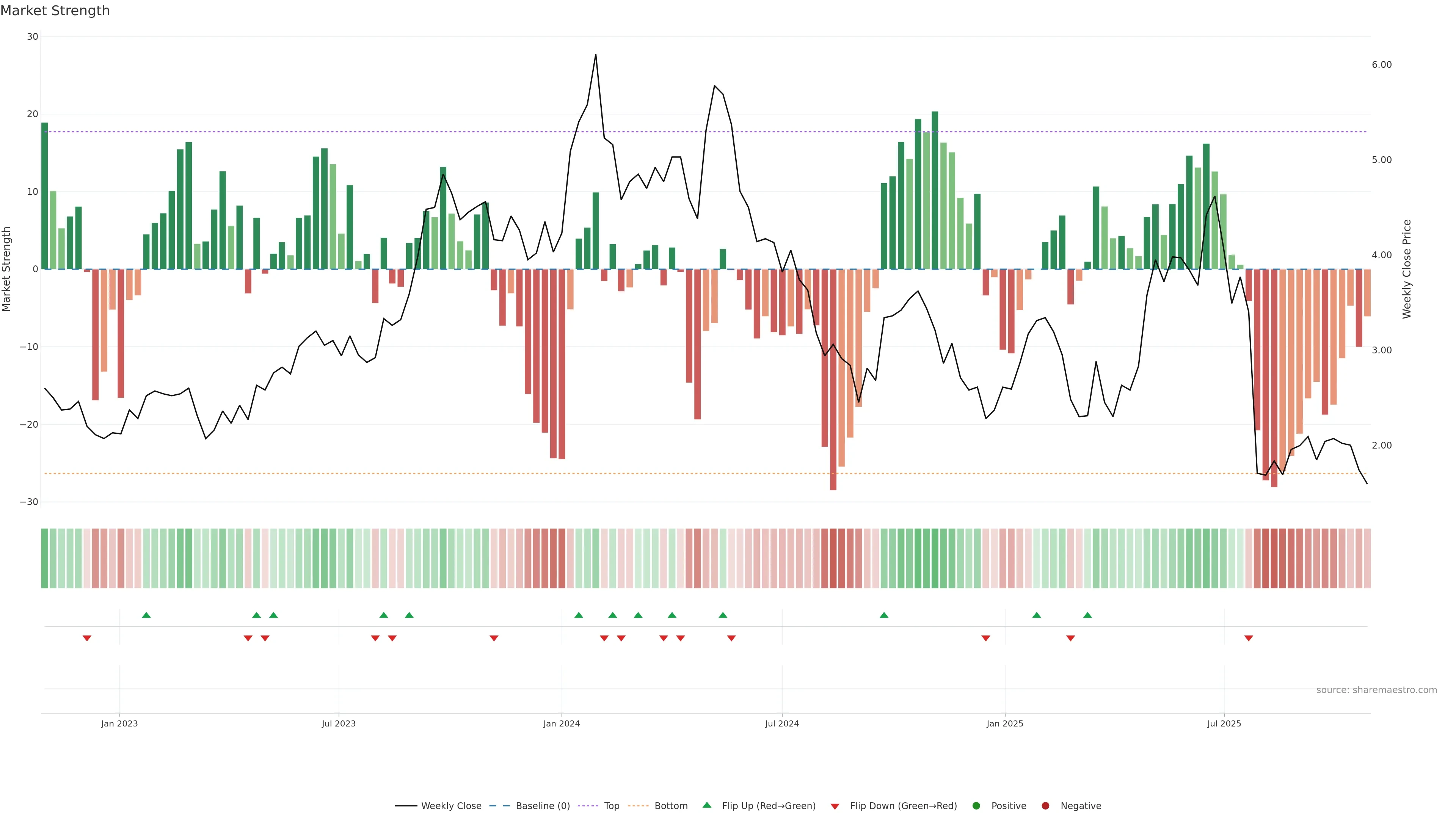The height and width of the screenshot is (819, 1456).
Task: Click source: sharemaestro.com text
Action: (1376, 690)
